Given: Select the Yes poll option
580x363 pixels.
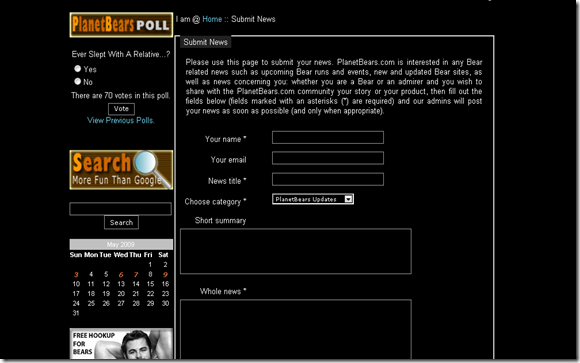Looking at the screenshot, I should 78,68.
